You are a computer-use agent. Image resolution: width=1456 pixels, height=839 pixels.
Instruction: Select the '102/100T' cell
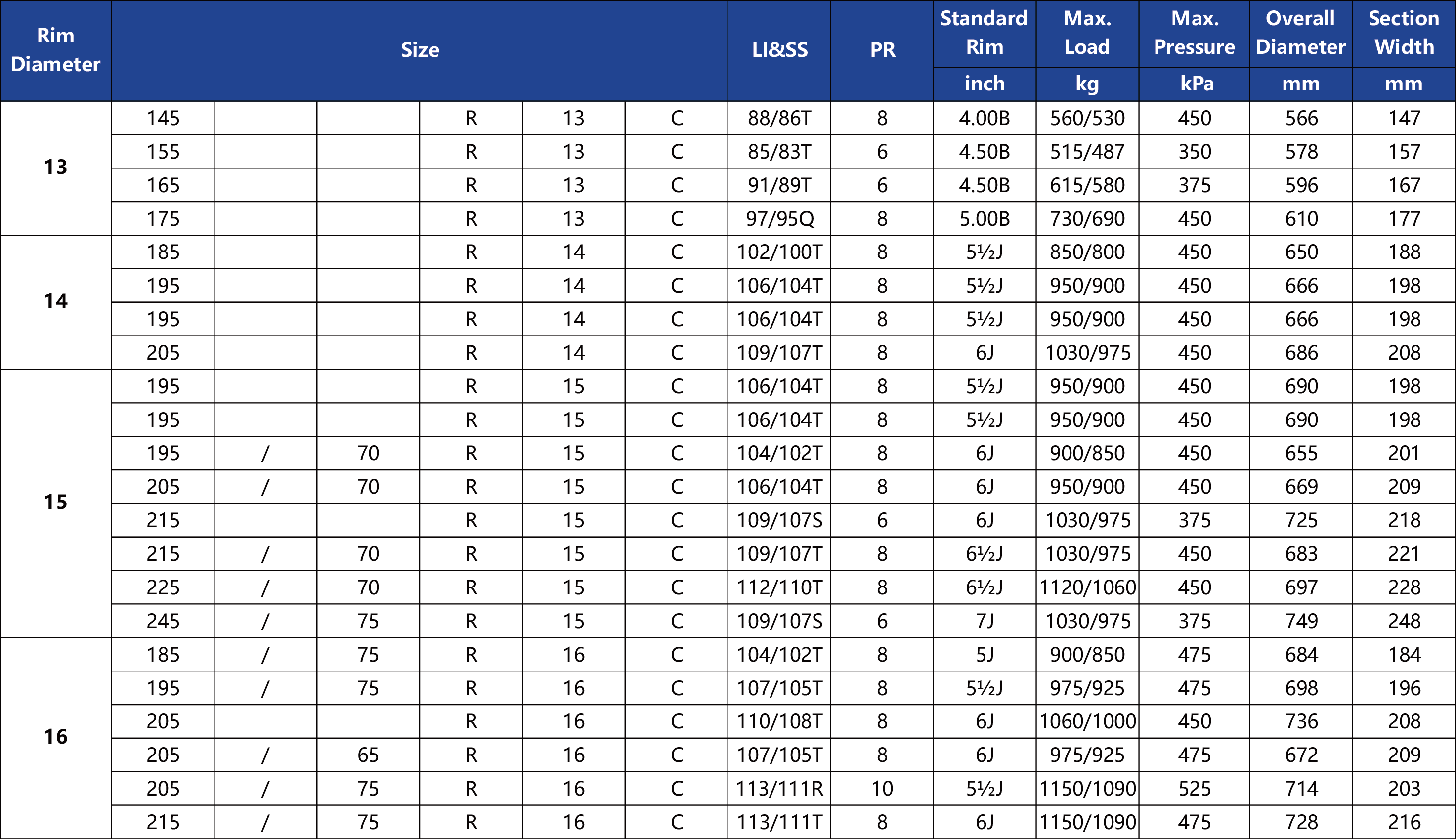click(x=779, y=252)
